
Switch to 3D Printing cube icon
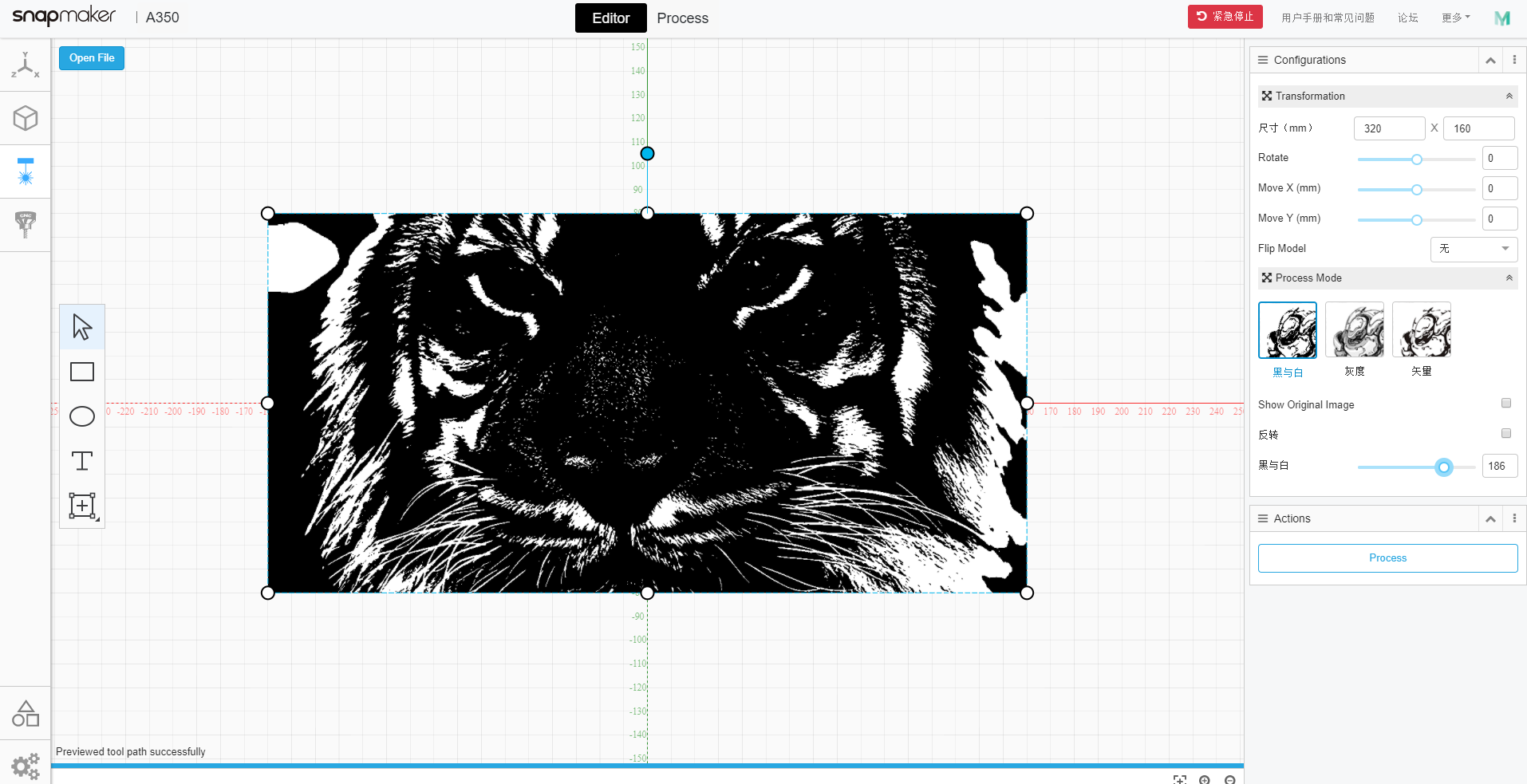pyautogui.click(x=26, y=119)
